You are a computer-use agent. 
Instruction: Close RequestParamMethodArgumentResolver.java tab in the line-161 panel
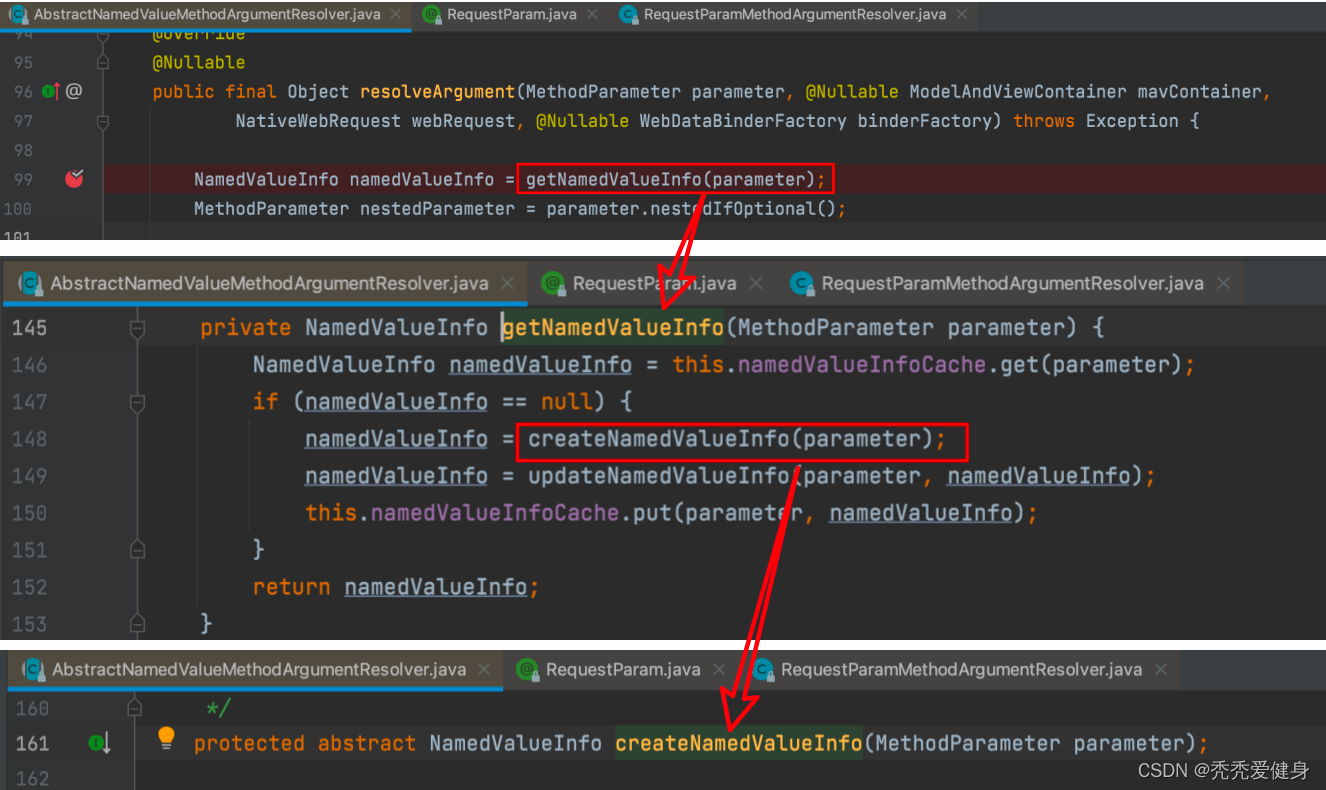click(x=1160, y=669)
